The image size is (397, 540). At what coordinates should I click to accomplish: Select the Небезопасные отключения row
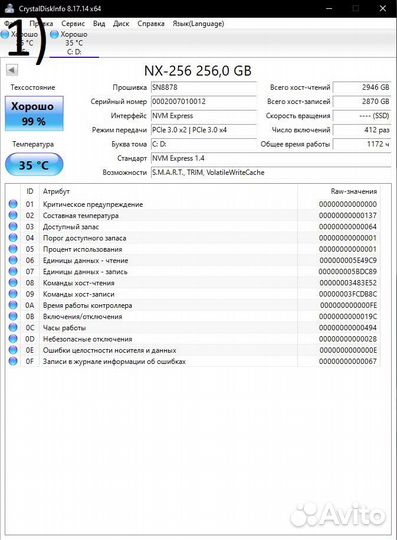[193, 339]
